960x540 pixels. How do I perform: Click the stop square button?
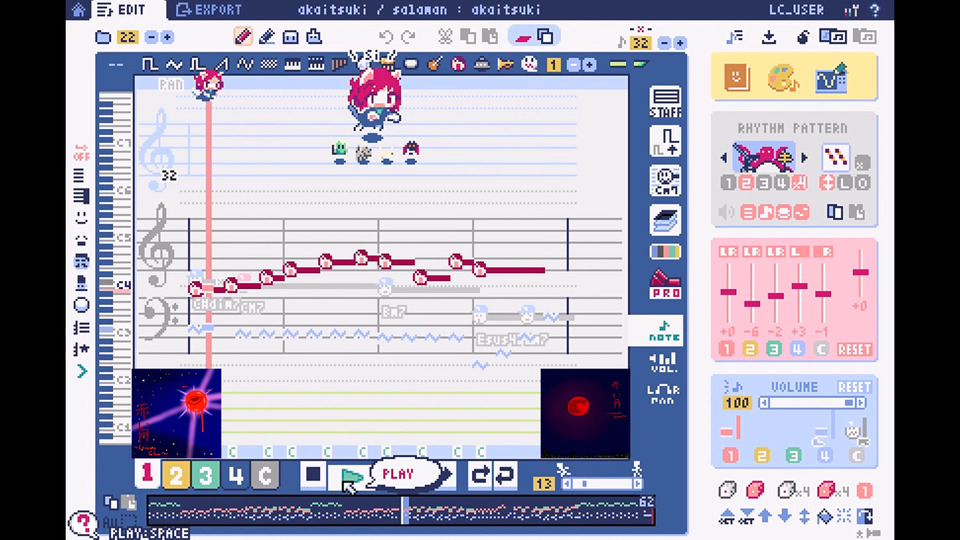313,474
